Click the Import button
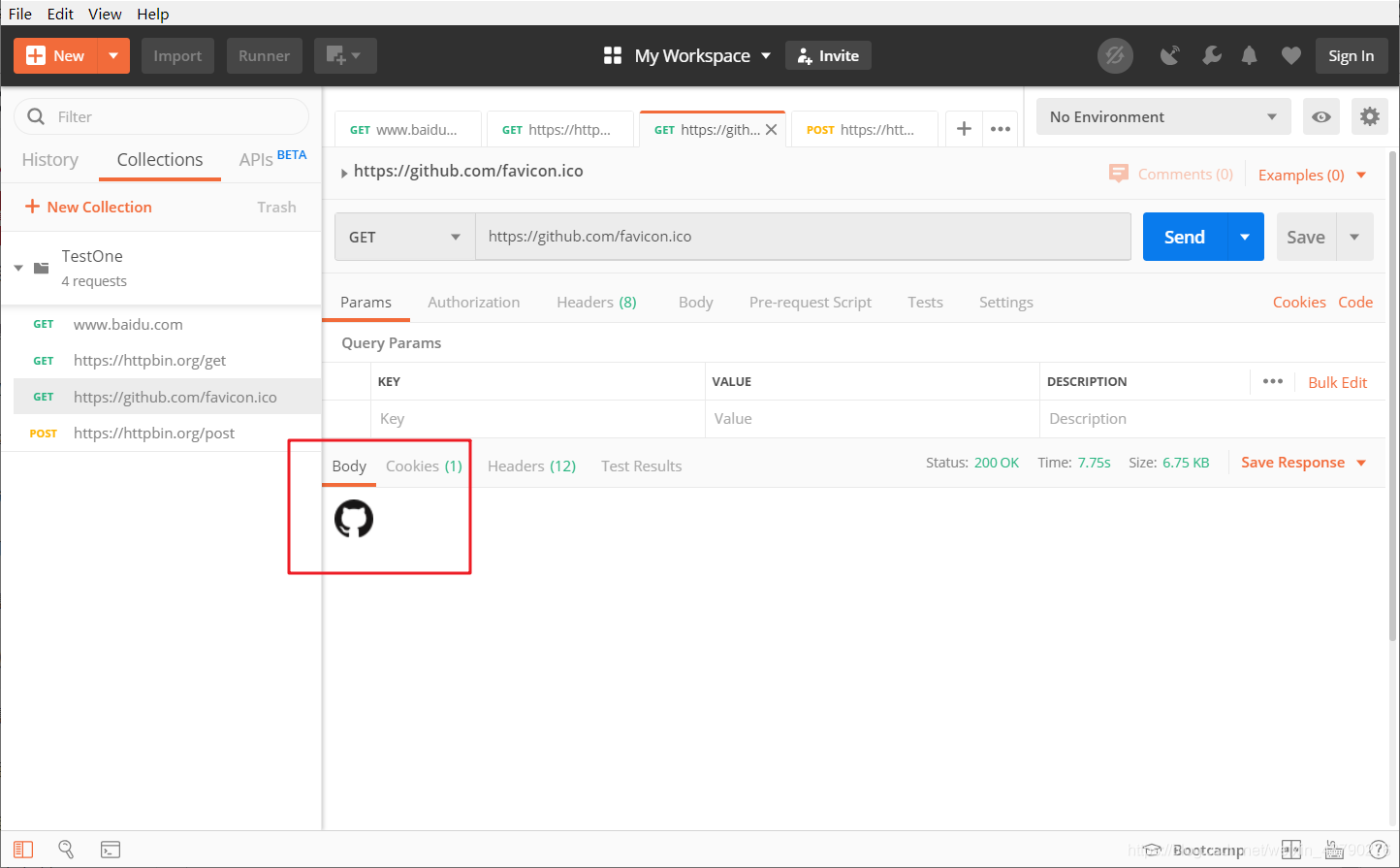Image resolution: width=1400 pixels, height=868 pixels. point(177,56)
